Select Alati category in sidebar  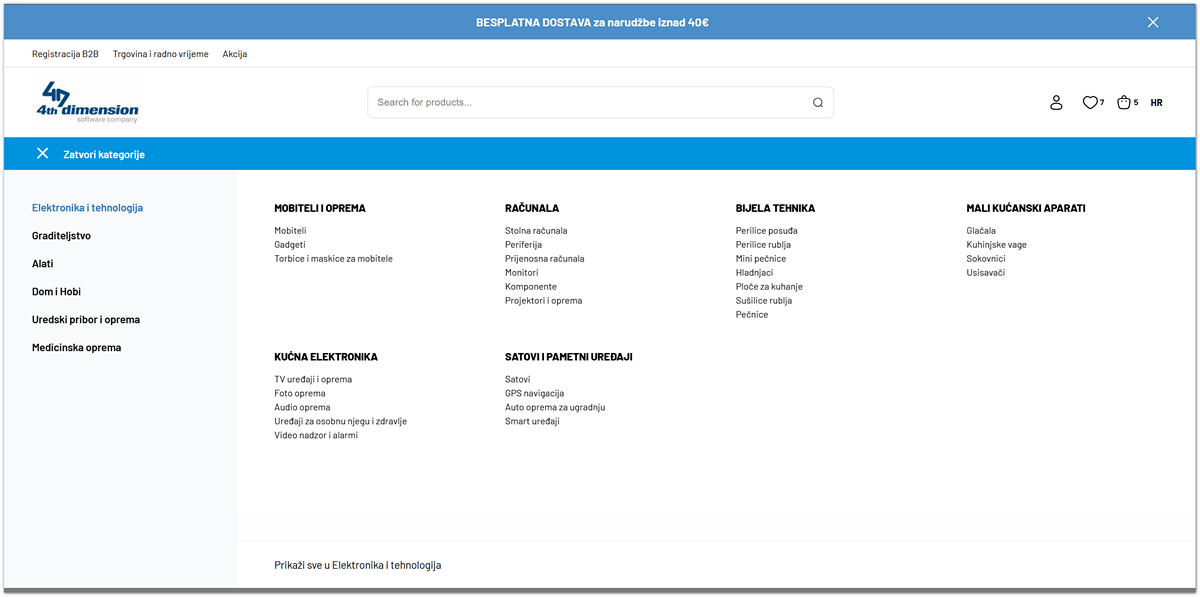(x=43, y=264)
